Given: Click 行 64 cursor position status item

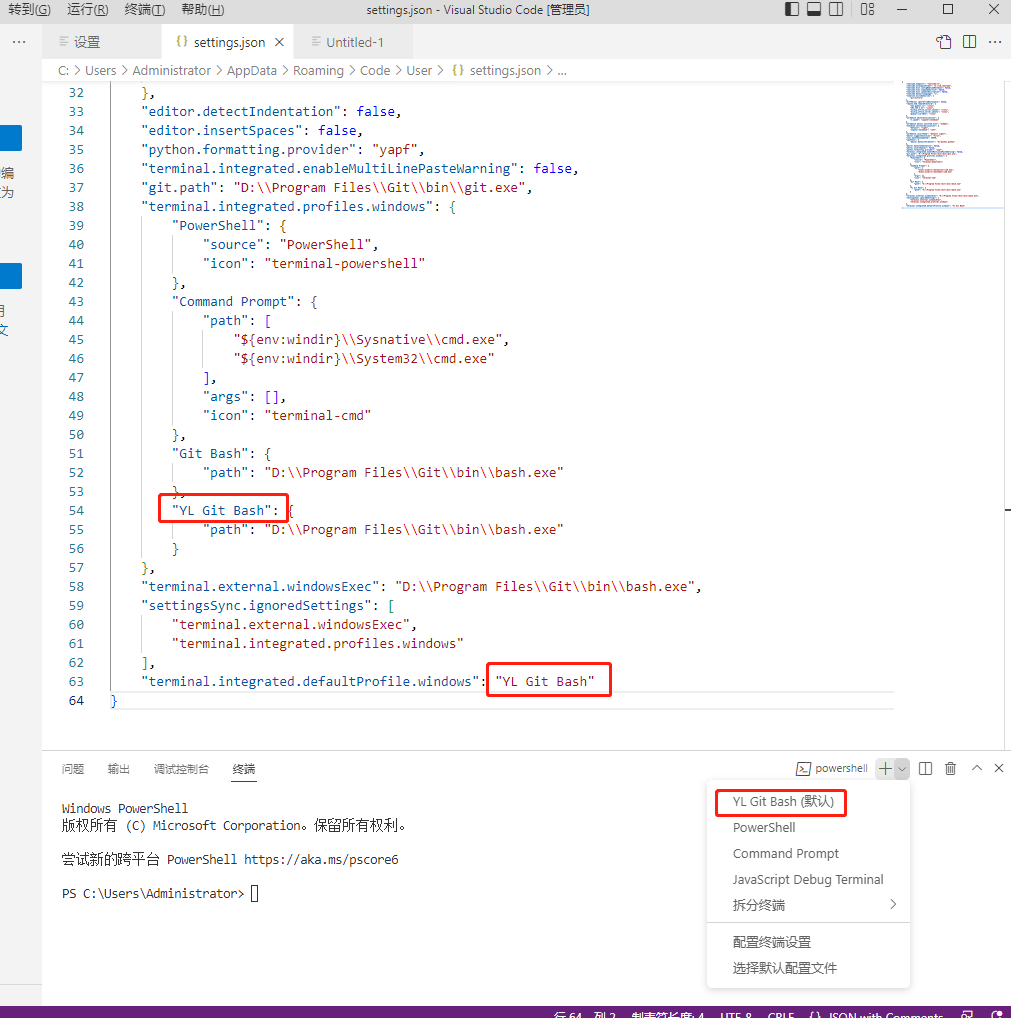Looking at the screenshot, I should click(x=585, y=1013).
